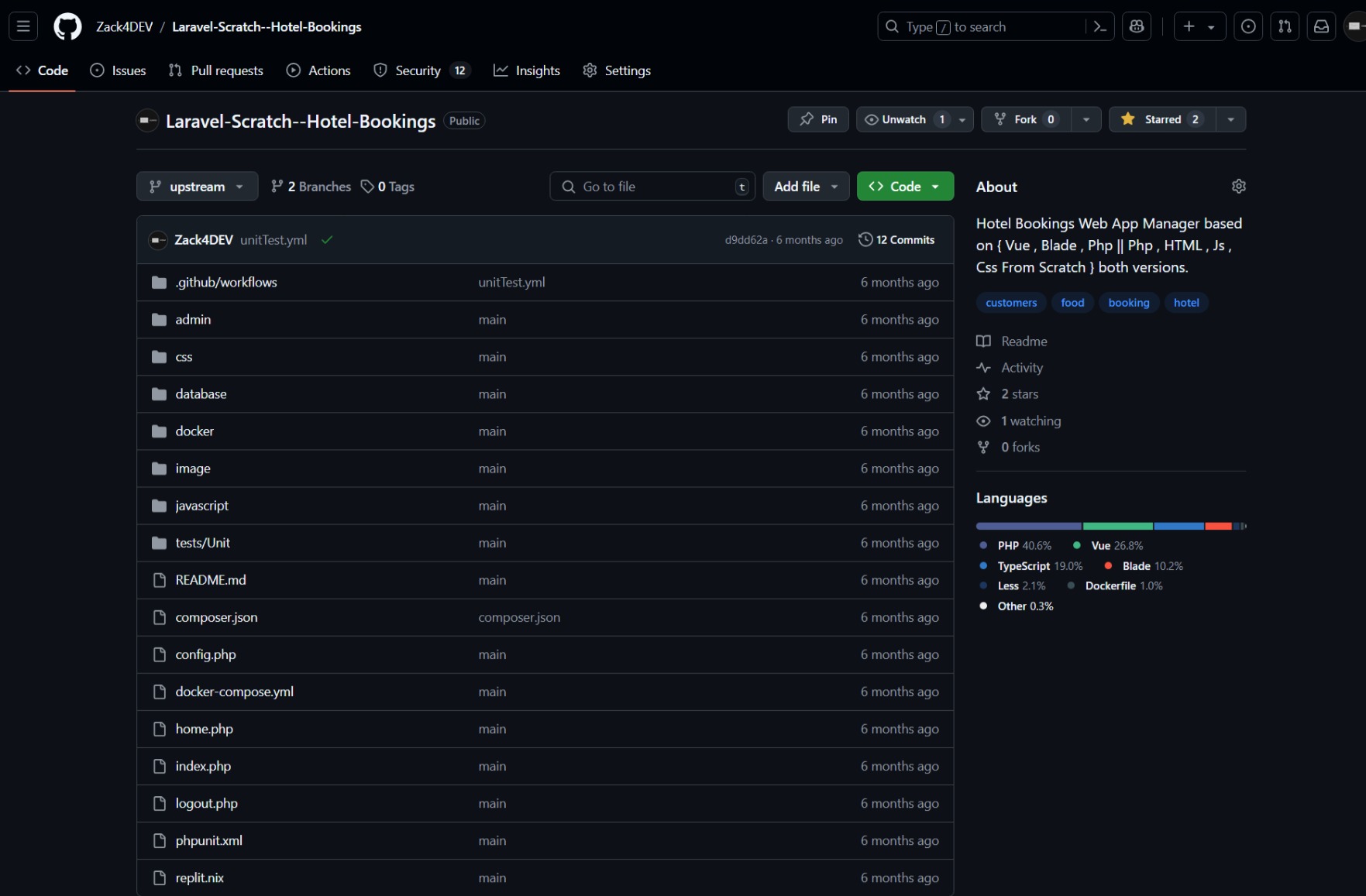This screenshot has width=1366, height=896.
Task: Open the customers topic tag
Action: [1011, 303]
